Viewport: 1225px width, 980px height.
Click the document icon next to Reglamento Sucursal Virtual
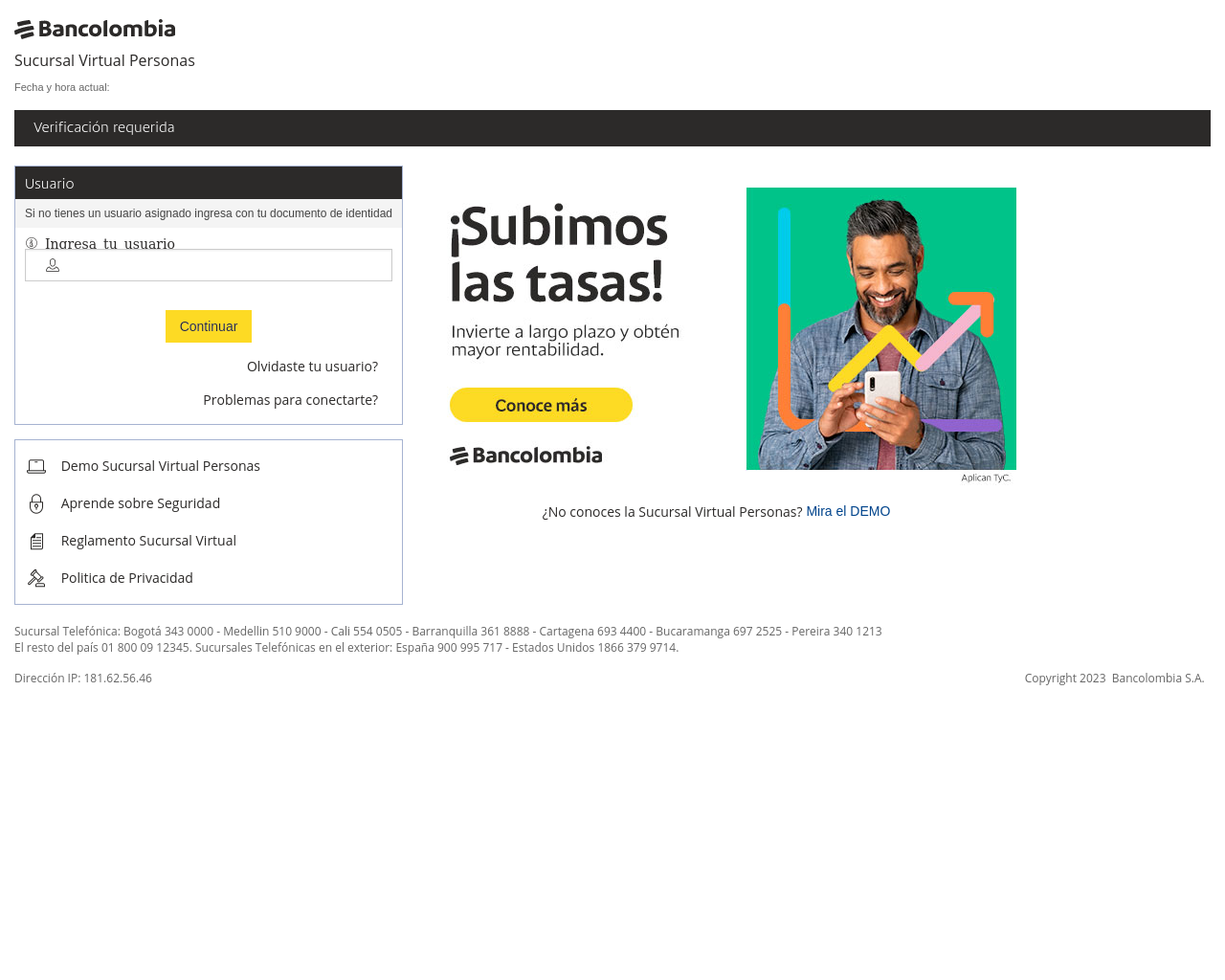[36, 541]
